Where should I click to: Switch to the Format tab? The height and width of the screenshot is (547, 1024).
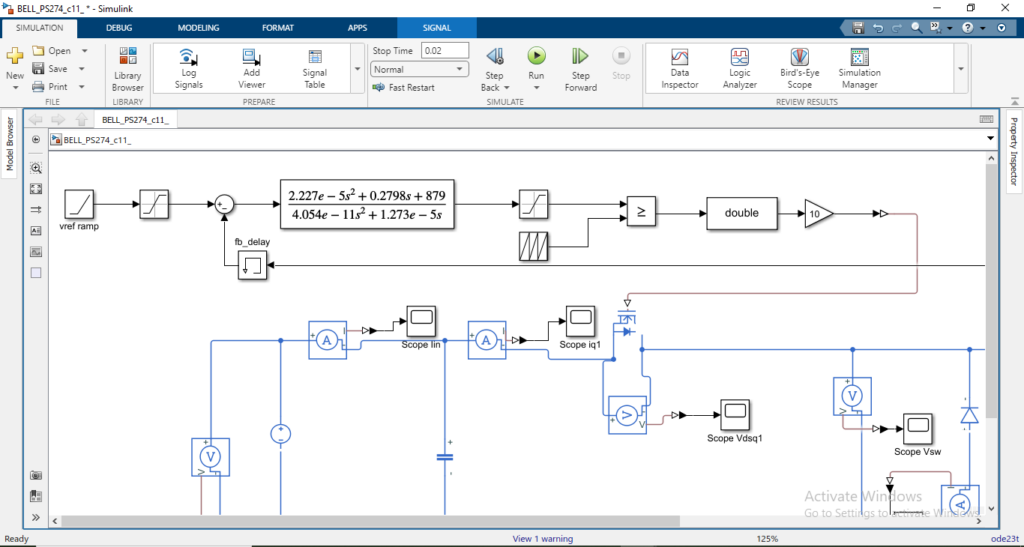(278, 27)
